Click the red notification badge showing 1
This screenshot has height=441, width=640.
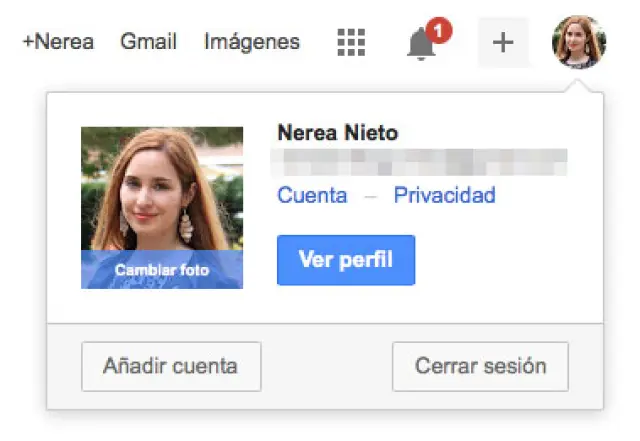click(440, 30)
